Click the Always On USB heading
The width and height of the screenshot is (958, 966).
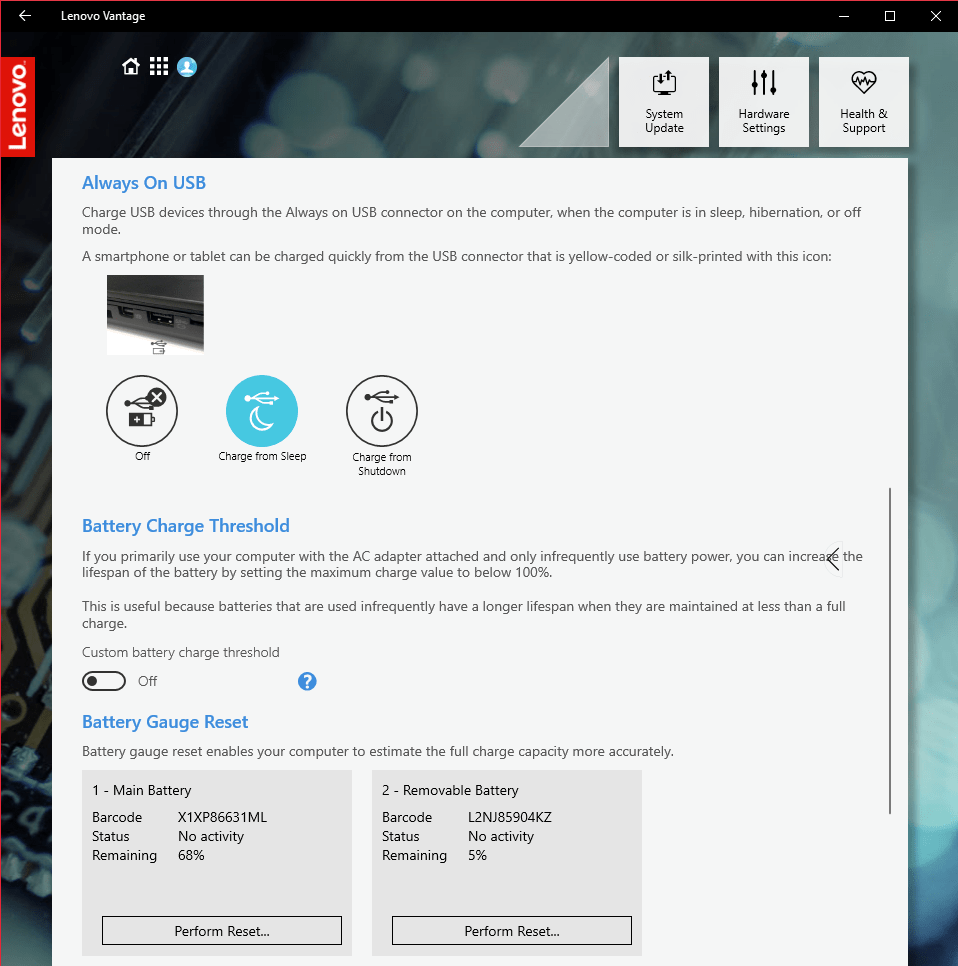pos(144,183)
